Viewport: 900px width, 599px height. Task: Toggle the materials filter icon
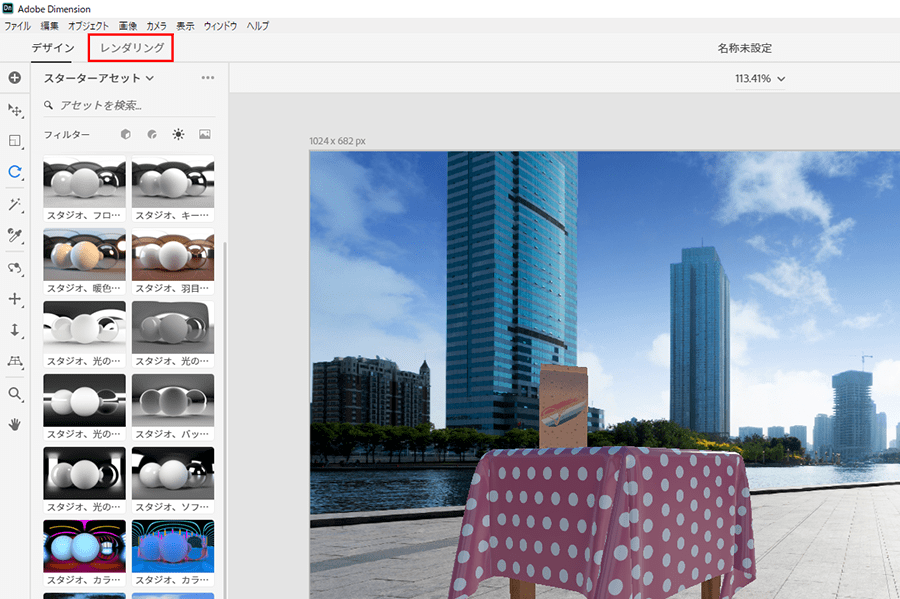pyautogui.click(x=152, y=134)
